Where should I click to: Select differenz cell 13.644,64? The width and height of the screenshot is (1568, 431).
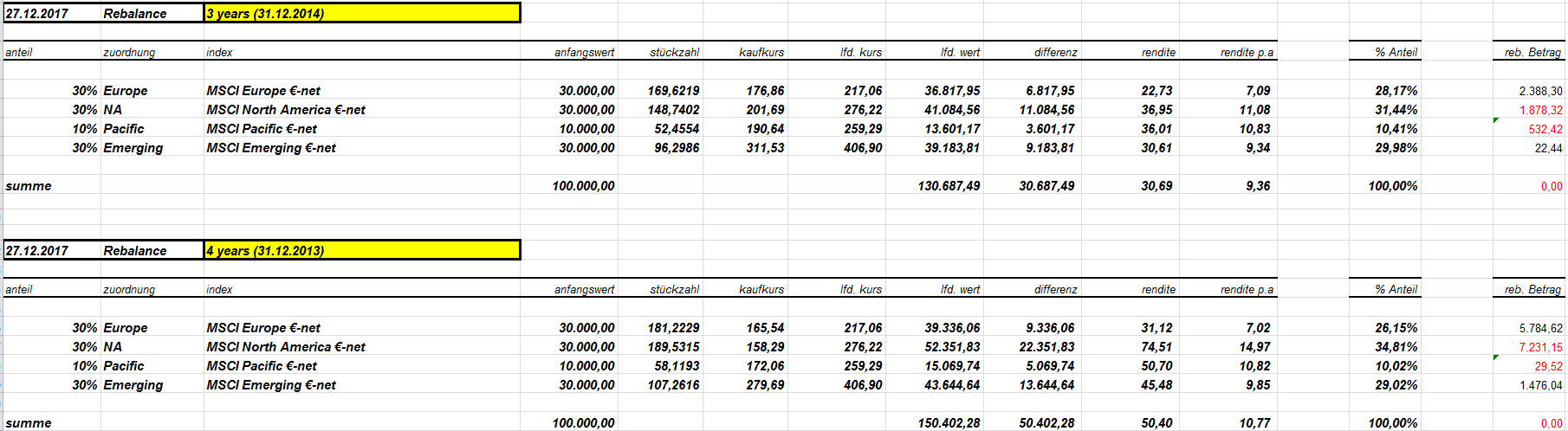1046,385
